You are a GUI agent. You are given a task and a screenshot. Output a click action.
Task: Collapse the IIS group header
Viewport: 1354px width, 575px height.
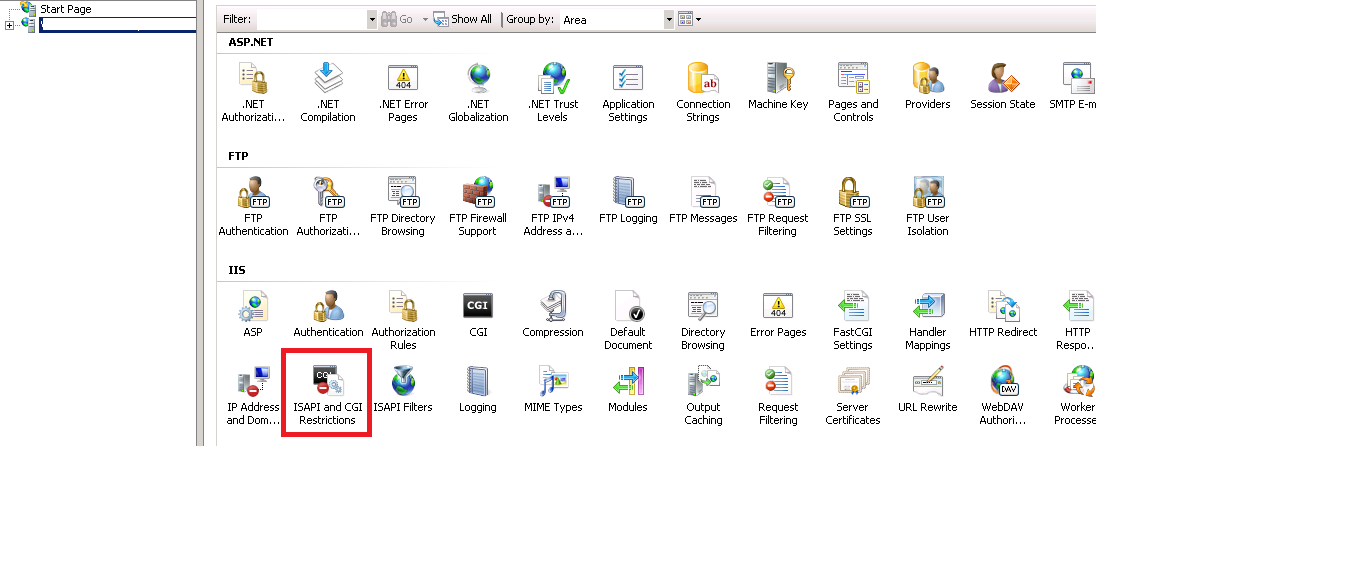point(236,270)
